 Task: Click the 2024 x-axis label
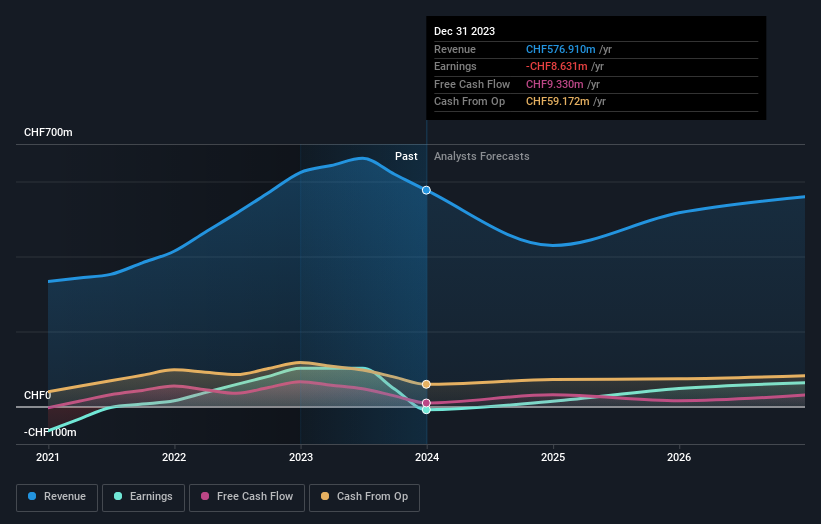[427, 458]
